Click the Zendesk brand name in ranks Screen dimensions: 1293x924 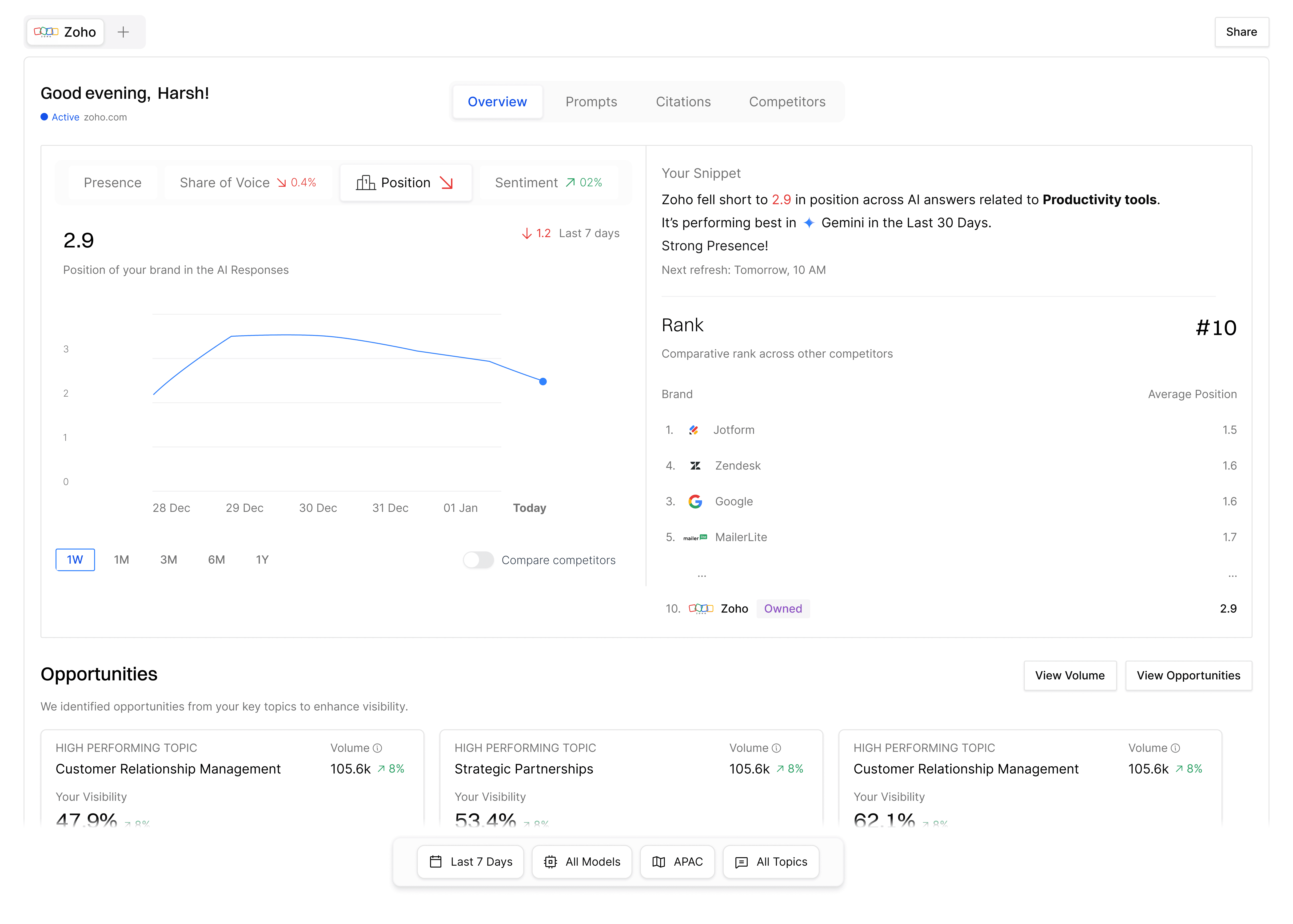738,466
